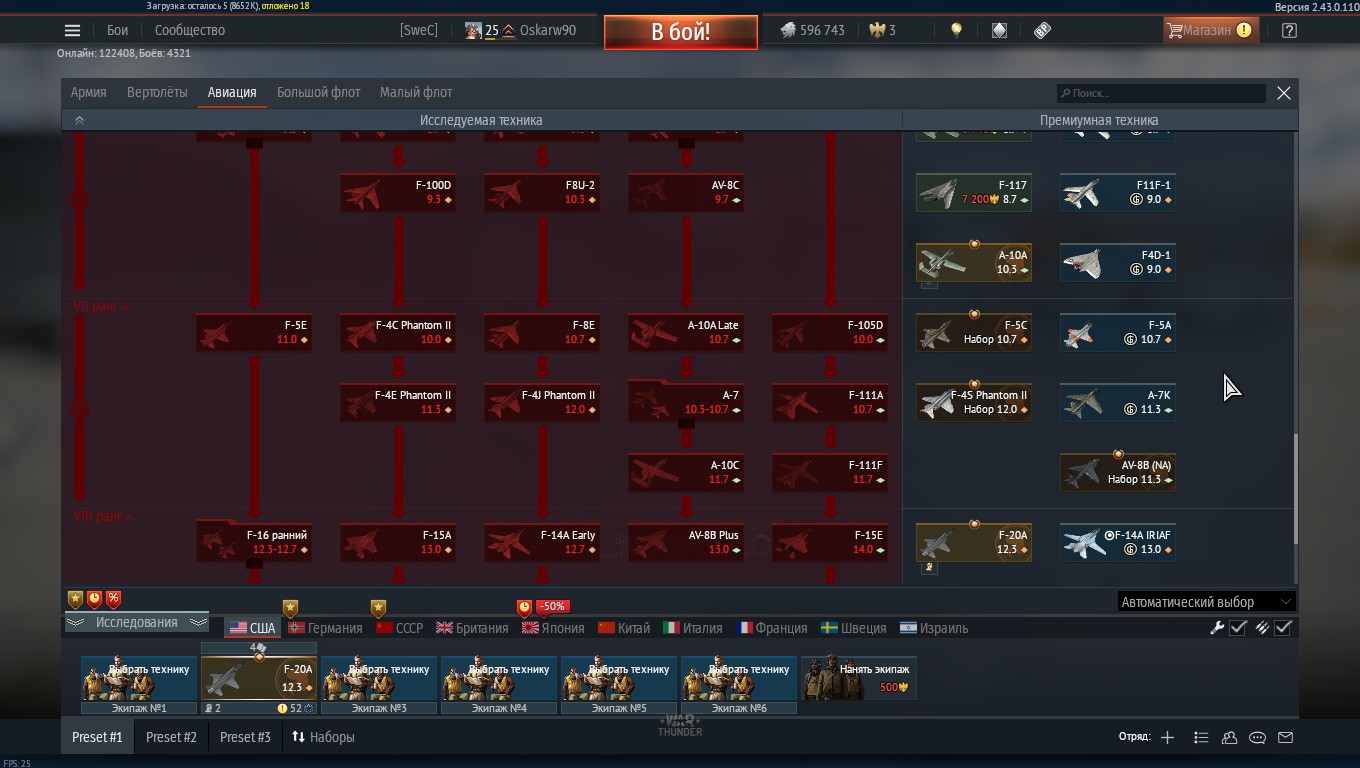Click Нанять экипаж for 500 eagles
The width and height of the screenshot is (1360, 768).
tap(859, 678)
